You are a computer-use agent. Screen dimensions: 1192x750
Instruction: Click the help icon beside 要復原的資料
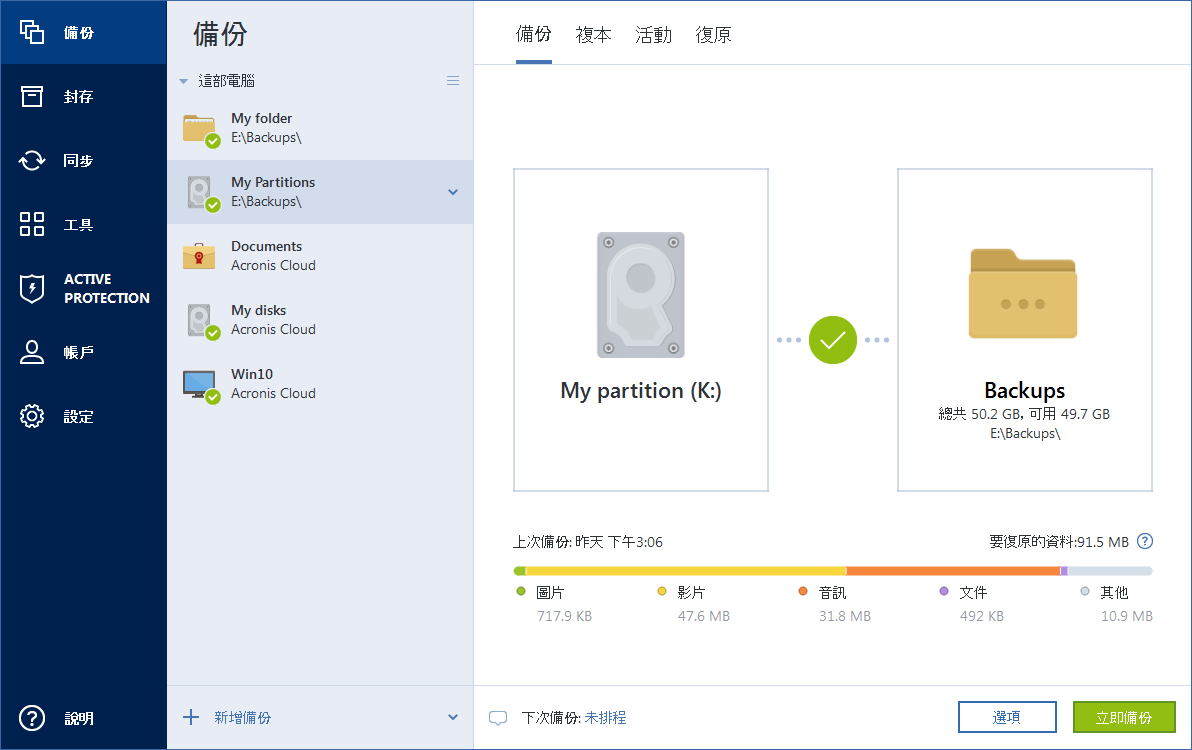click(1145, 541)
